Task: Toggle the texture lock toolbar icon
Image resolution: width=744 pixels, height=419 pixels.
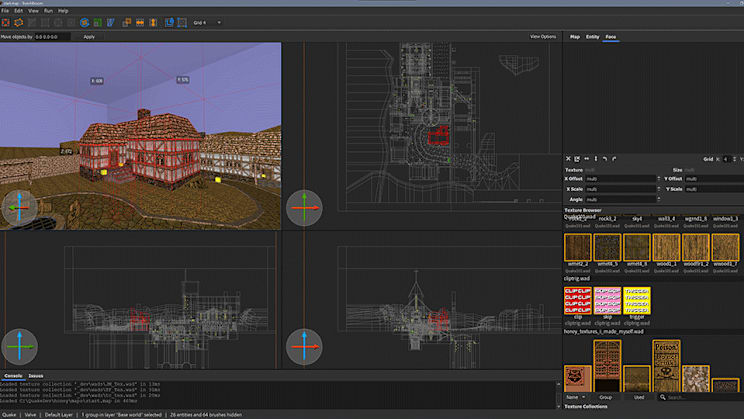Action: pos(169,22)
